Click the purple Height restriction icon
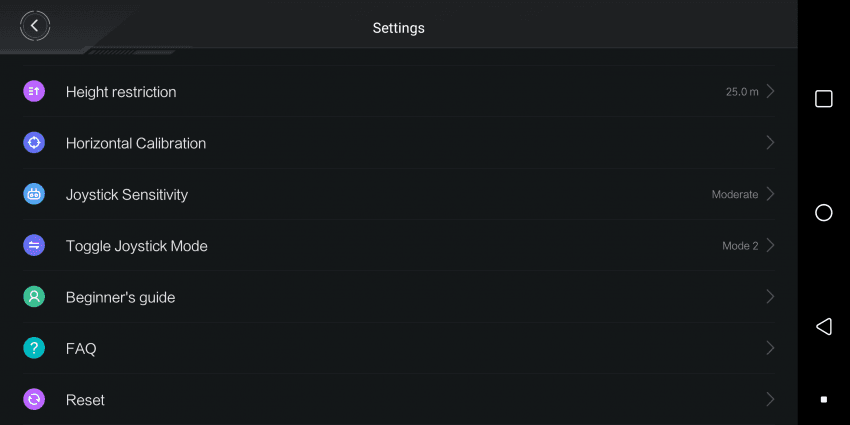The image size is (850, 425). click(x=34, y=91)
